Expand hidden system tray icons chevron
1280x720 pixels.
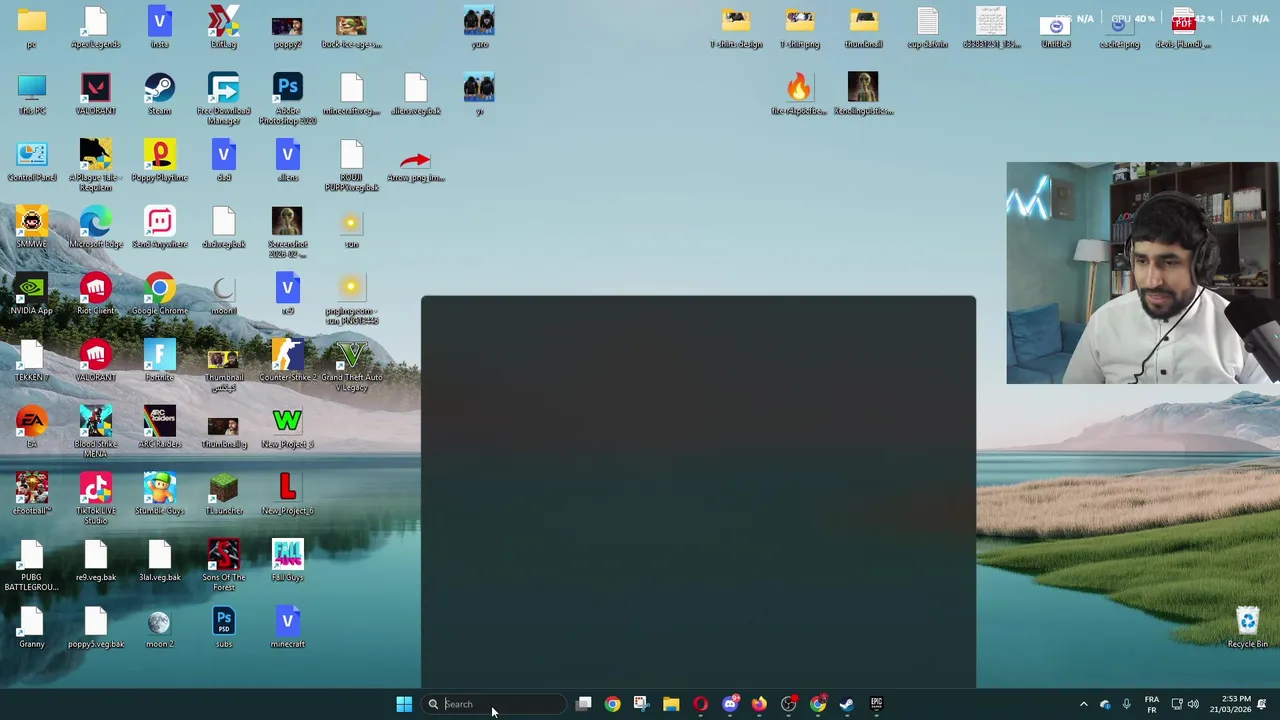coord(1083,704)
